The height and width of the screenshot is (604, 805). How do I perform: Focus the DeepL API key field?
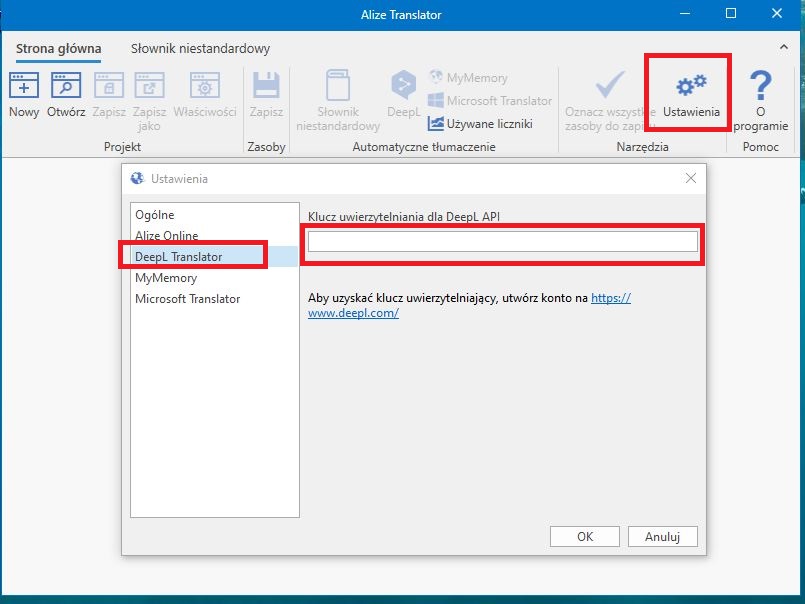click(x=503, y=241)
